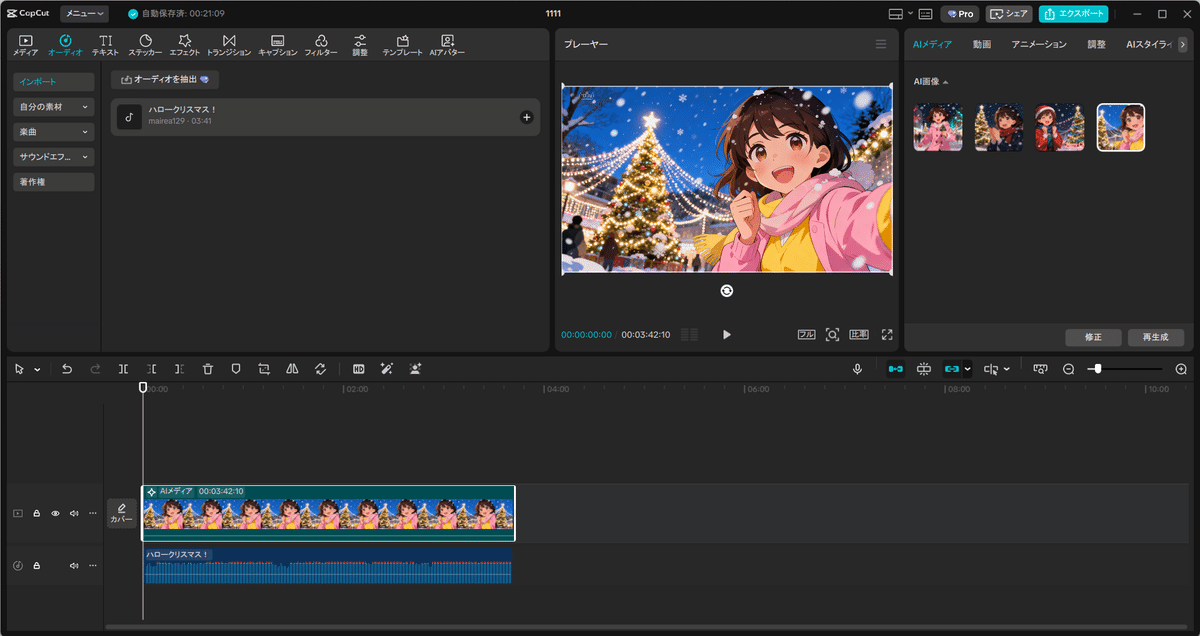Open the メニュー dropdown
The width and height of the screenshot is (1200, 636).
click(85, 14)
